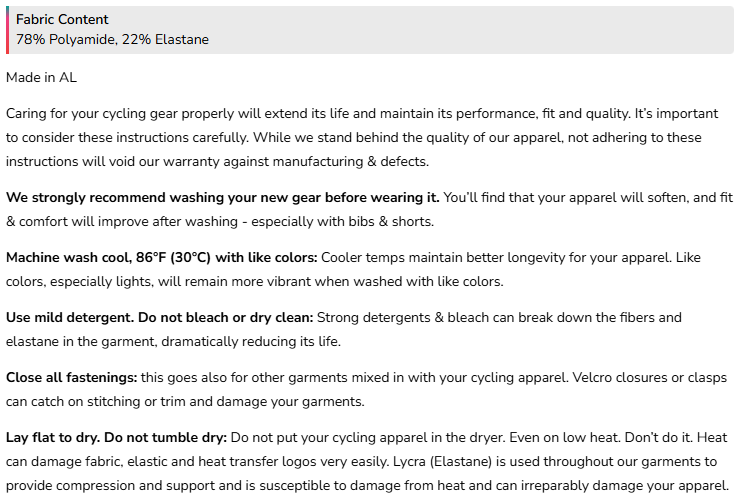The width and height of the screenshot is (739, 501).
Task: Click the pink accent bar beside Fabric Content
Action: click(7, 30)
